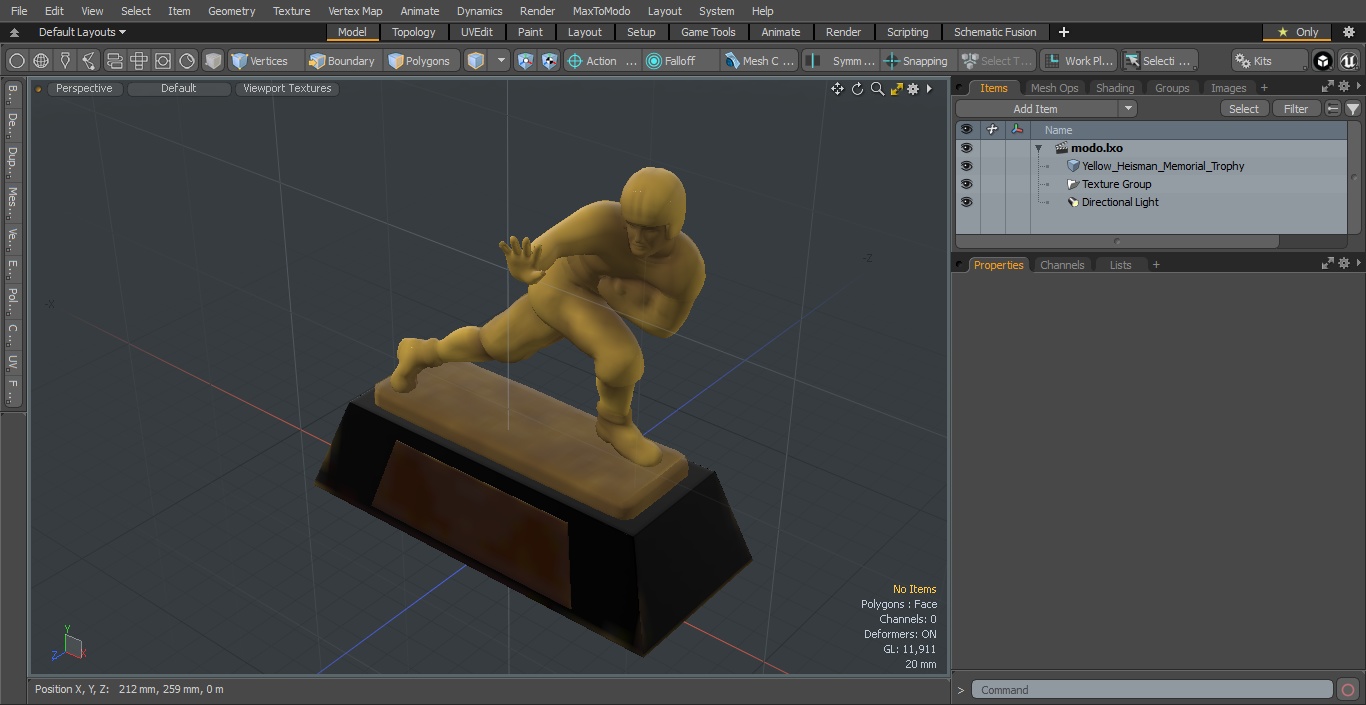Image resolution: width=1366 pixels, height=705 pixels.
Task: Switch to the Channels tab
Action: [1062, 265]
